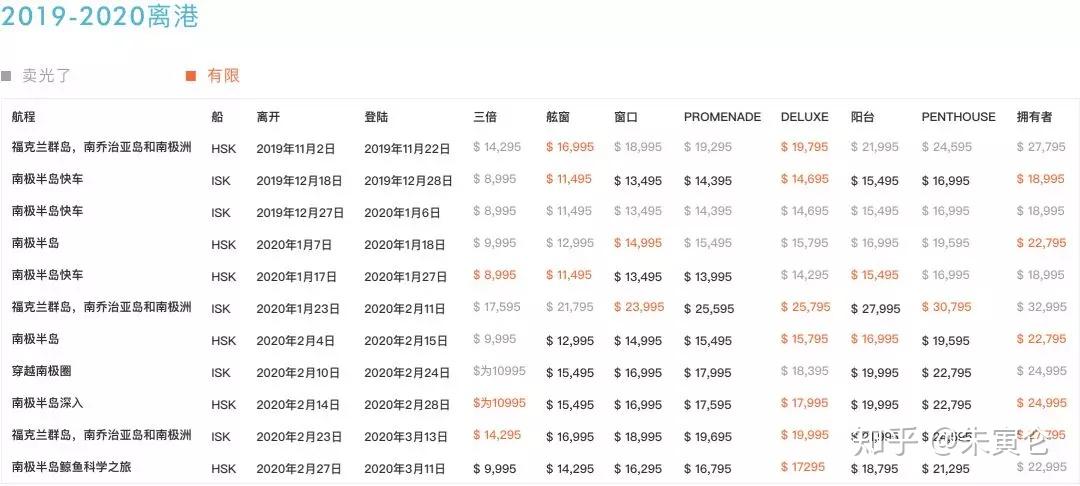Select departure date 2019年11月2日
This screenshot has height=486, width=1080.
(295, 148)
